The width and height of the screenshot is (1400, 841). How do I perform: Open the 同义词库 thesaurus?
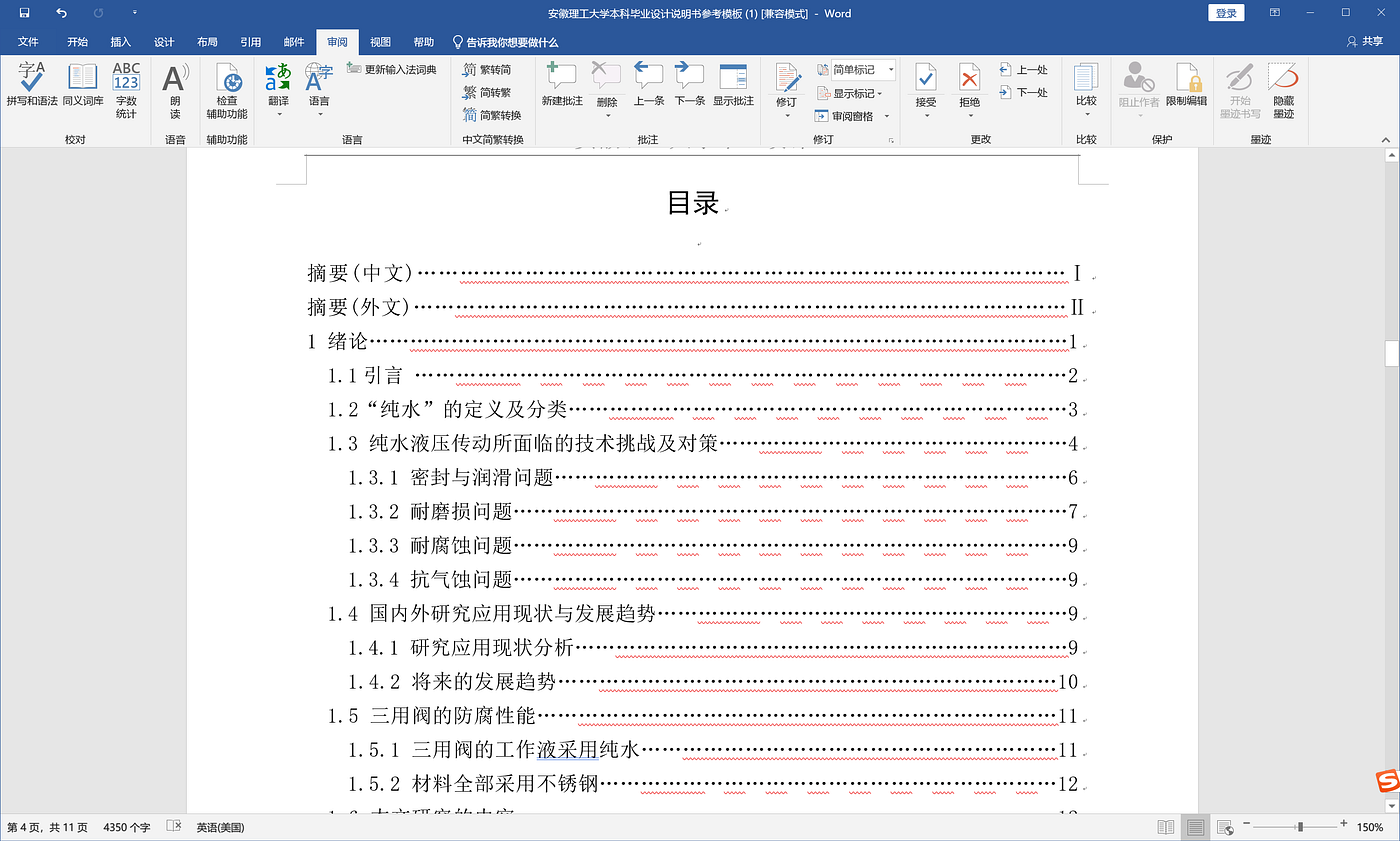point(83,85)
